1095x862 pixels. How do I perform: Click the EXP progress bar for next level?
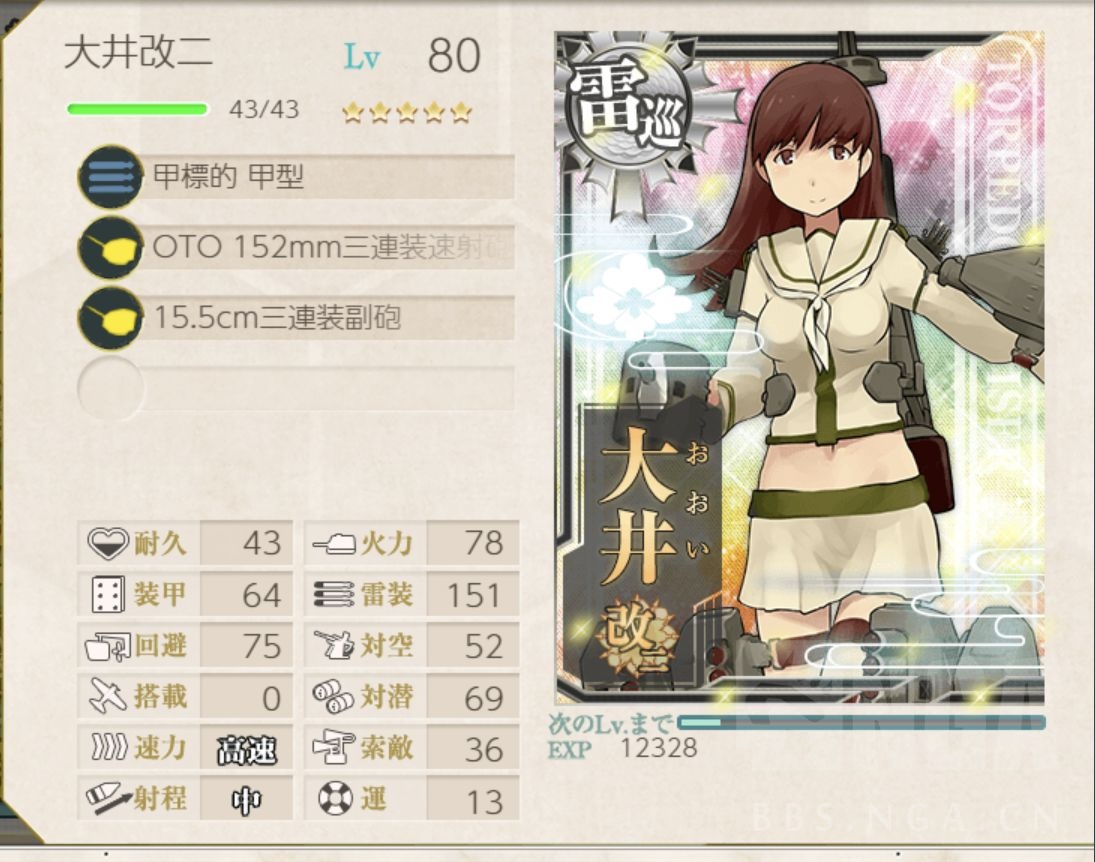[861, 722]
